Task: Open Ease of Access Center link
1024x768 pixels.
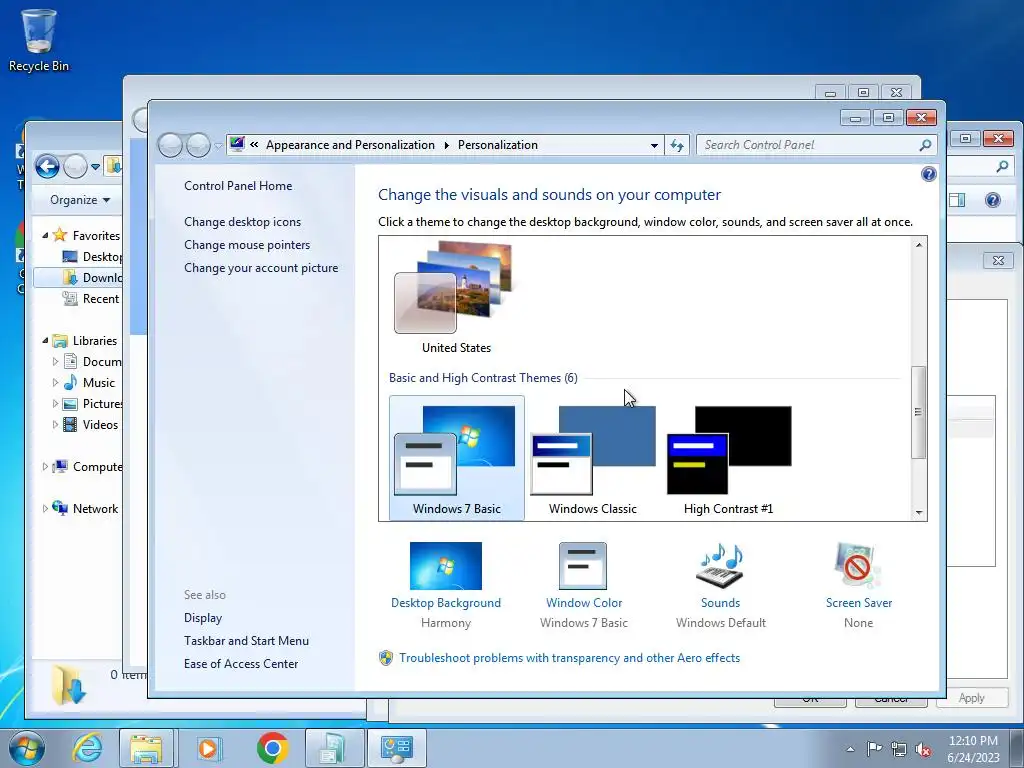Action: pos(240,664)
